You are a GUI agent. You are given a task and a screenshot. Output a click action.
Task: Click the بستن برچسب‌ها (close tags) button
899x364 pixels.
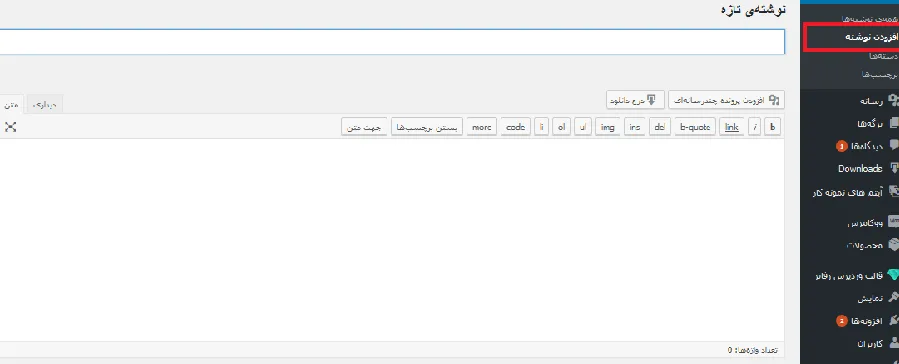(427, 127)
